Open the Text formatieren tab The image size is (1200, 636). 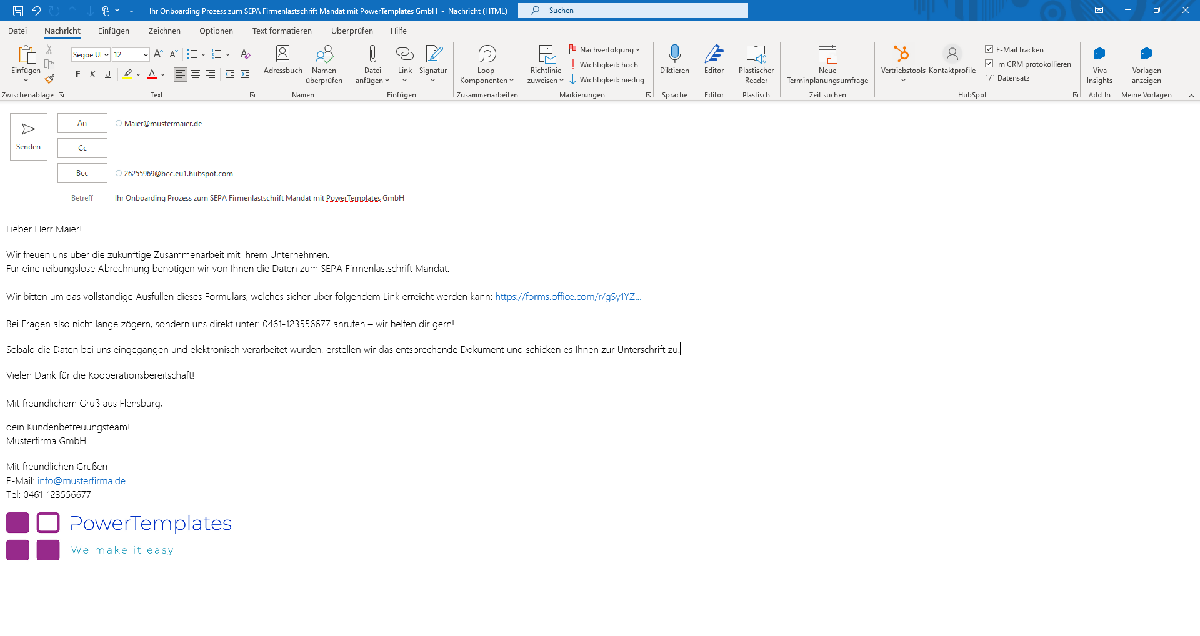tap(280, 31)
